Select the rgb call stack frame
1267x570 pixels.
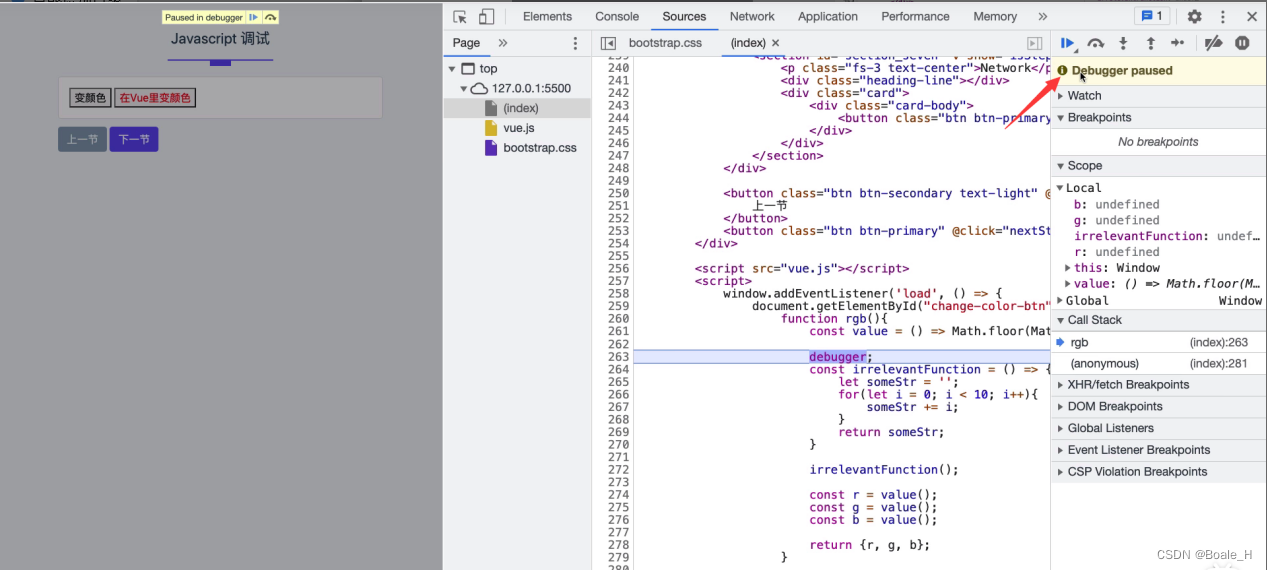(x=1158, y=342)
